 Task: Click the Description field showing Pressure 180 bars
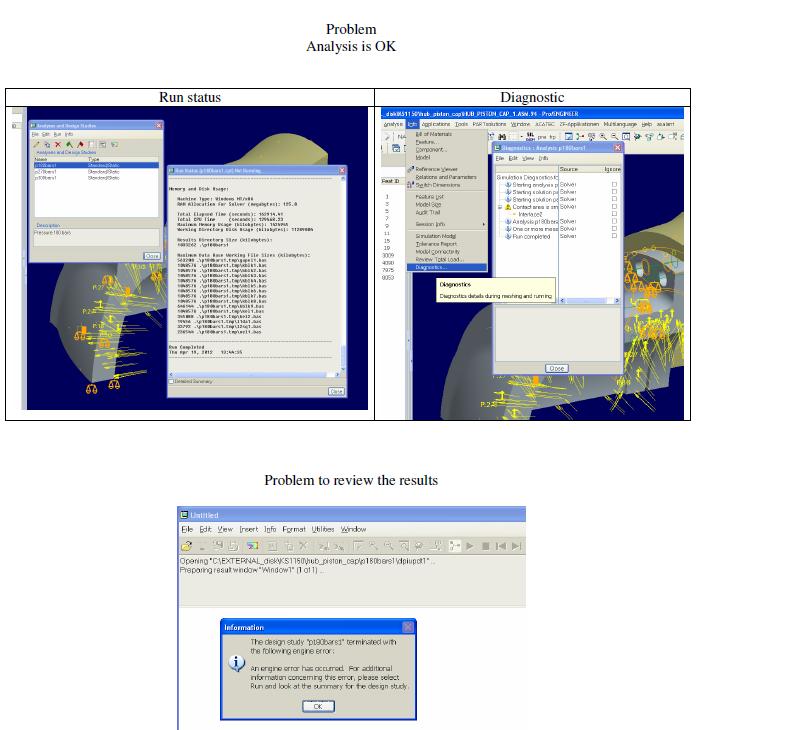point(96,237)
